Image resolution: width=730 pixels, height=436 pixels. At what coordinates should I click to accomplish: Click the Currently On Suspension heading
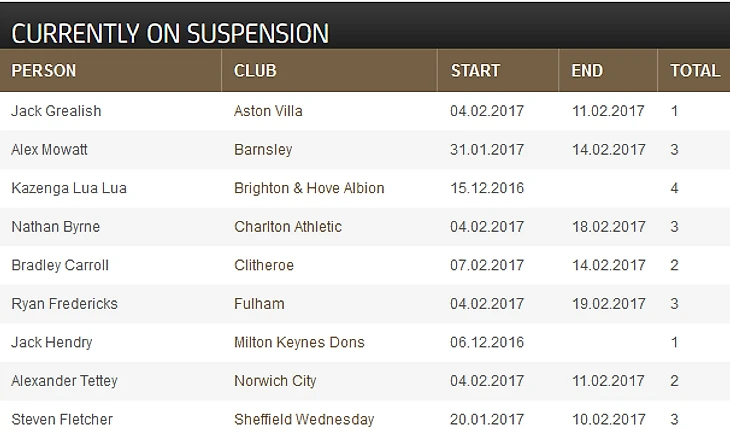pyautogui.click(x=170, y=34)
